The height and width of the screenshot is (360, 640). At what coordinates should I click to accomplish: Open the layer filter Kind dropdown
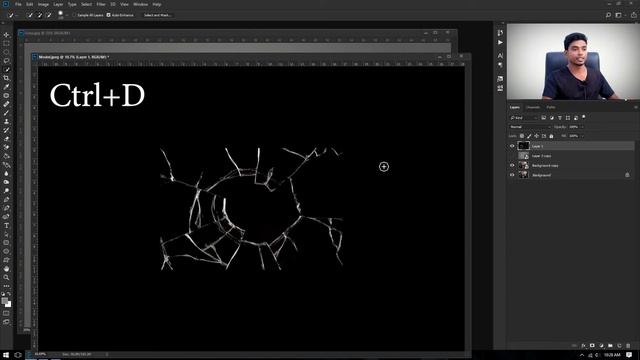pos(524,118)
